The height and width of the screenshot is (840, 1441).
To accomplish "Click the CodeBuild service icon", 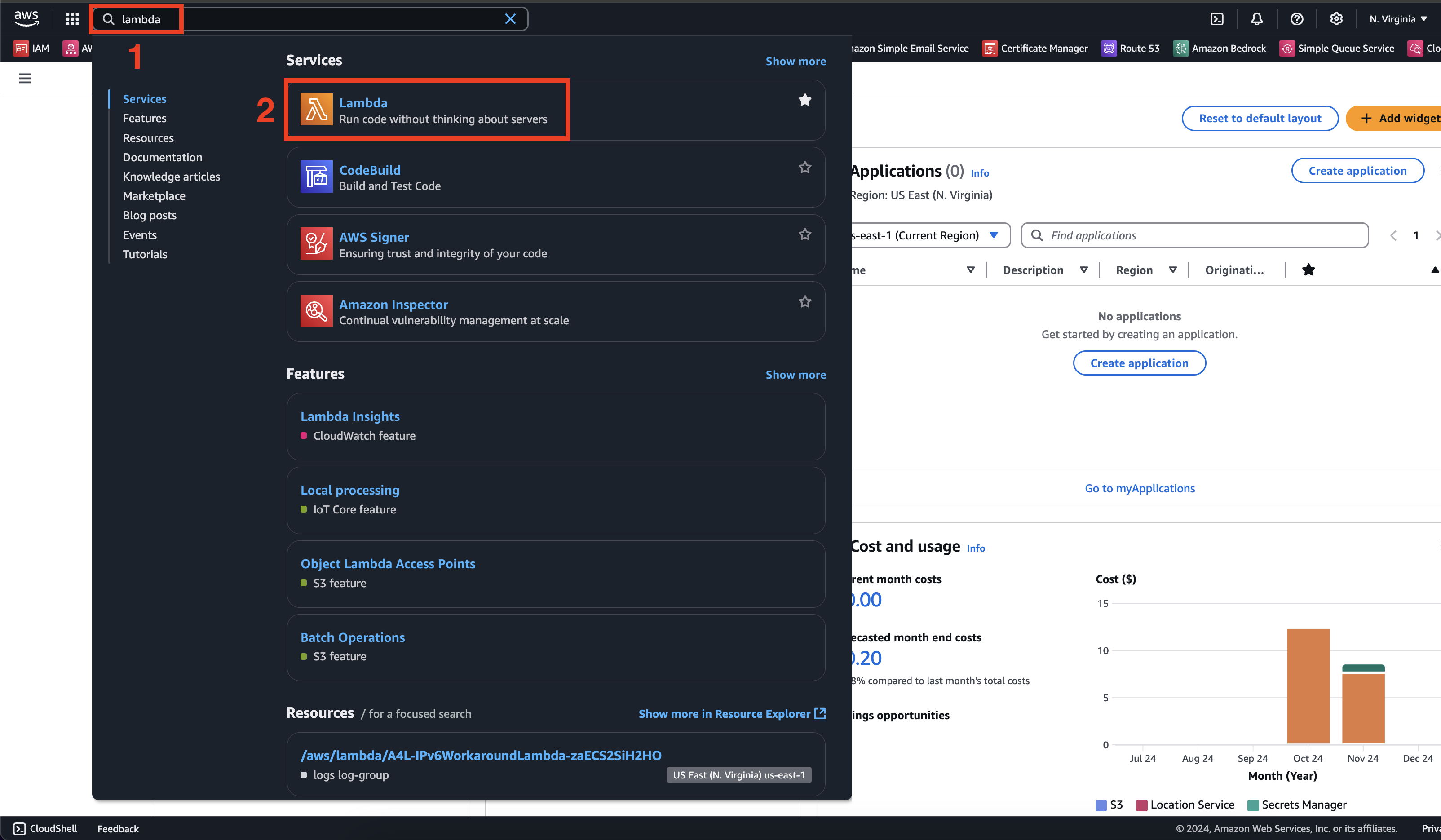I will tap(316, 177).
